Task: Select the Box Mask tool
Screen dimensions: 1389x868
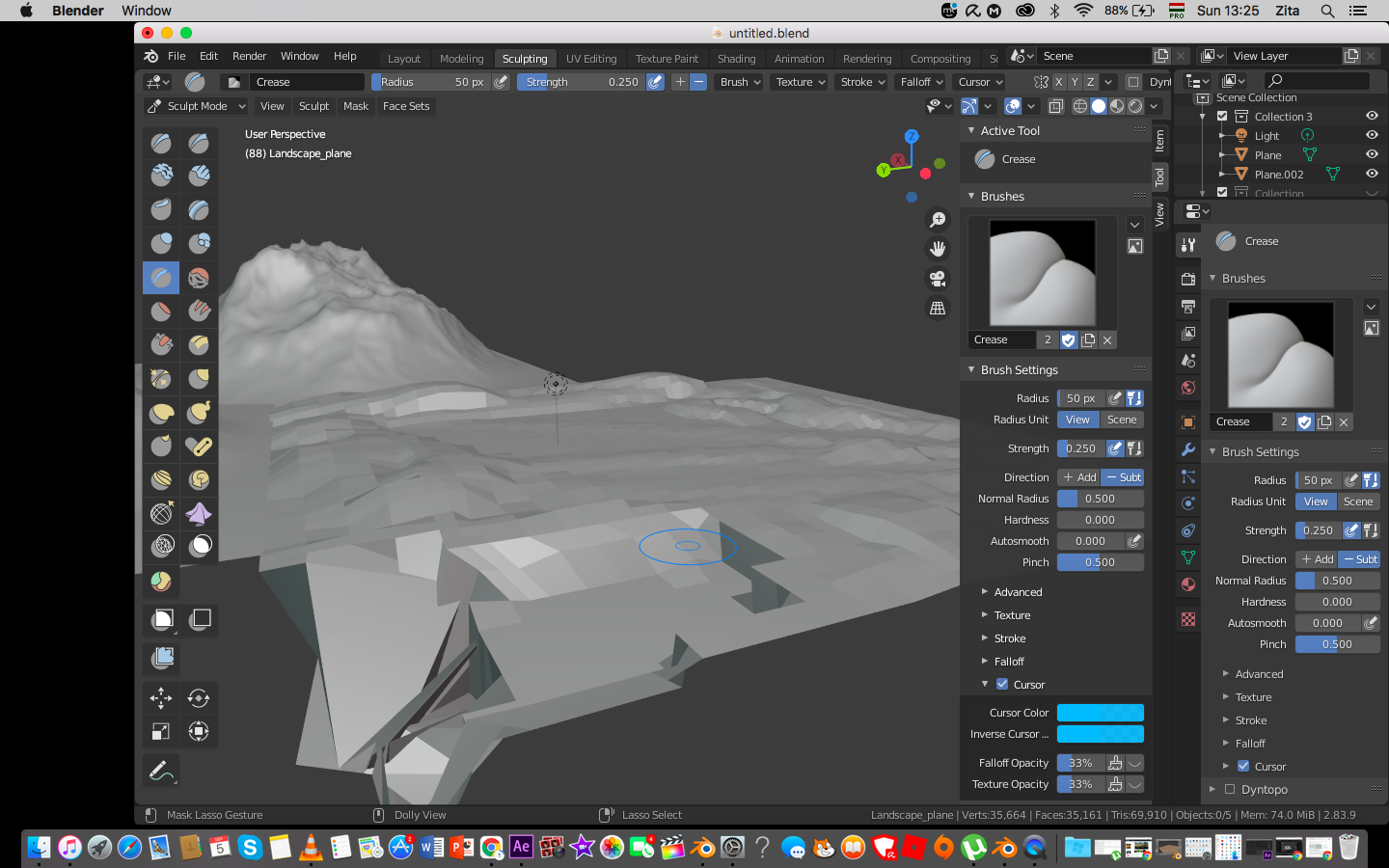Action: [161, 619]
